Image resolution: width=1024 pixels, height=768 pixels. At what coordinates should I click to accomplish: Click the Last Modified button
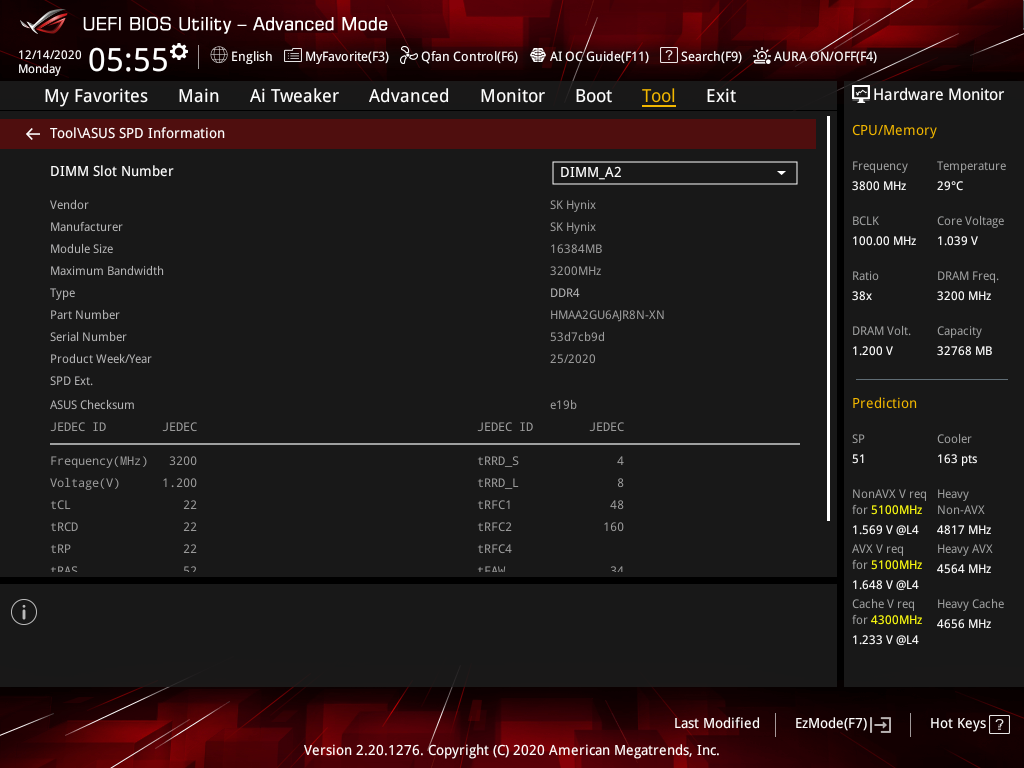tap(716, 724)
